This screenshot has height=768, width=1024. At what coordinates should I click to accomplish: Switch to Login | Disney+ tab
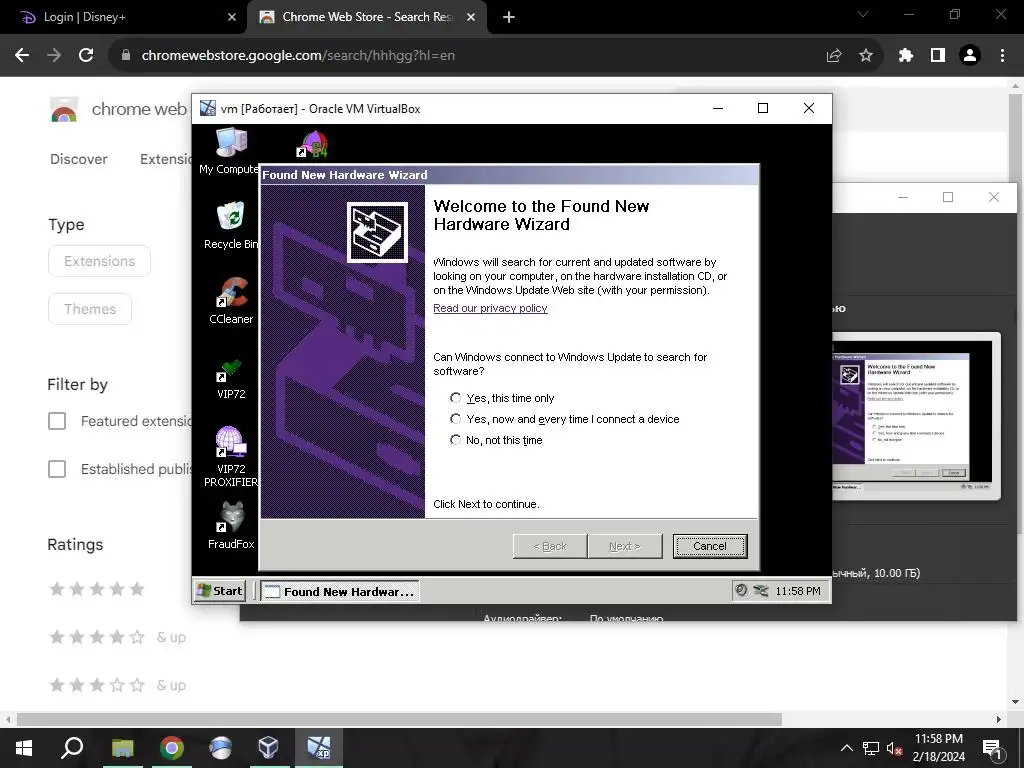coord(123,17)
